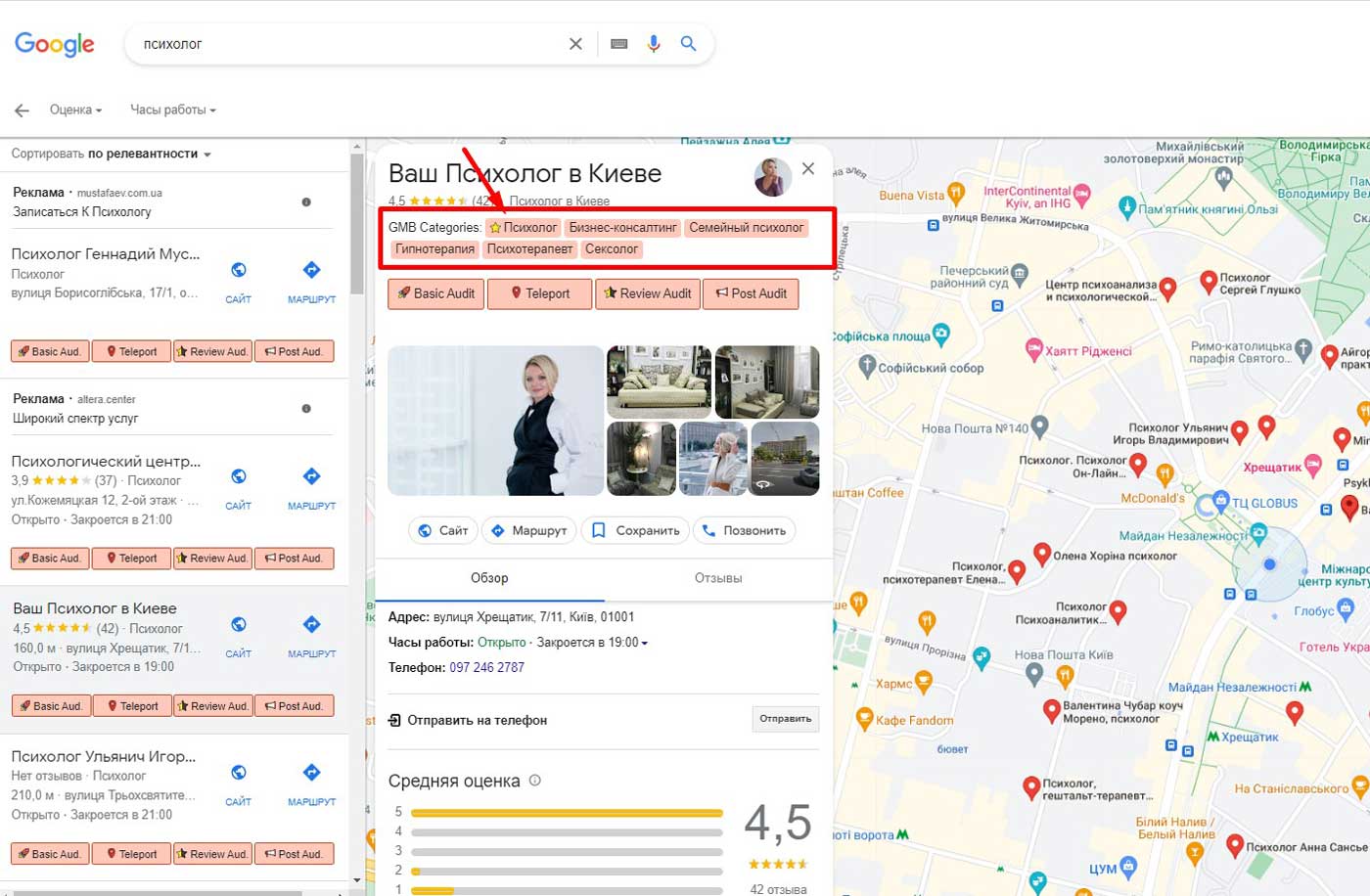Open Часы работы filter dropdown
The image size is (1370, 896).
point(173,110)
